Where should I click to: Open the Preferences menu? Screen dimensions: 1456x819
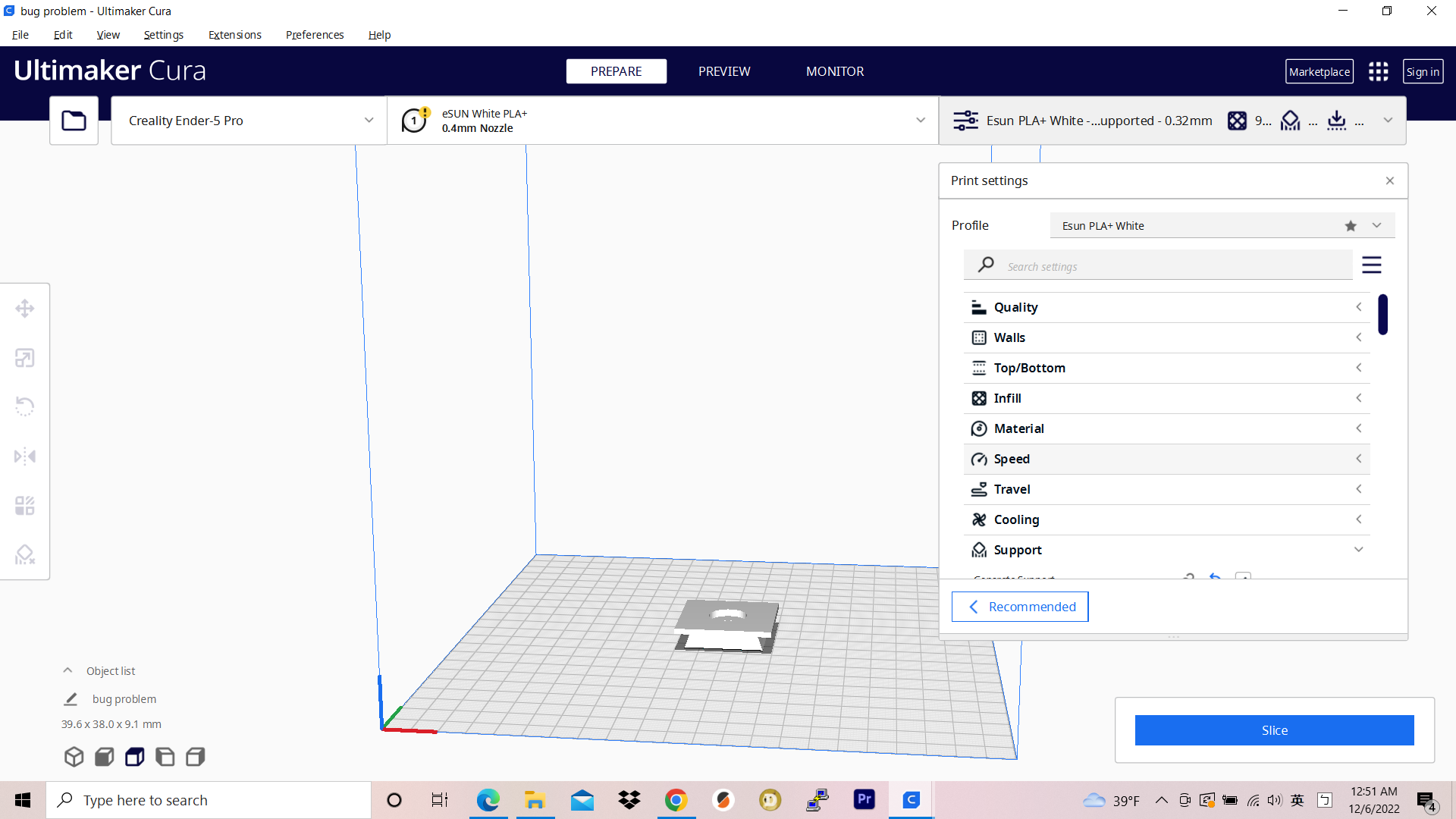(315, 35)
